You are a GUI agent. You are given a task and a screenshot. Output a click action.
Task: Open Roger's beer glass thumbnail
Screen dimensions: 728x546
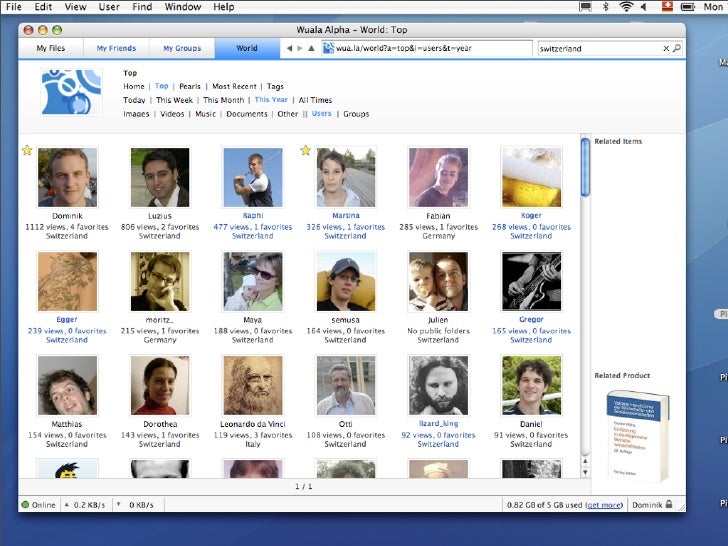click(x=531, y=177)
